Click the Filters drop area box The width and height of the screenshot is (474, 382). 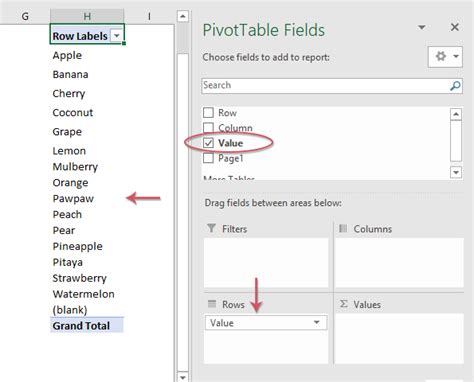(x=266, y=263)
